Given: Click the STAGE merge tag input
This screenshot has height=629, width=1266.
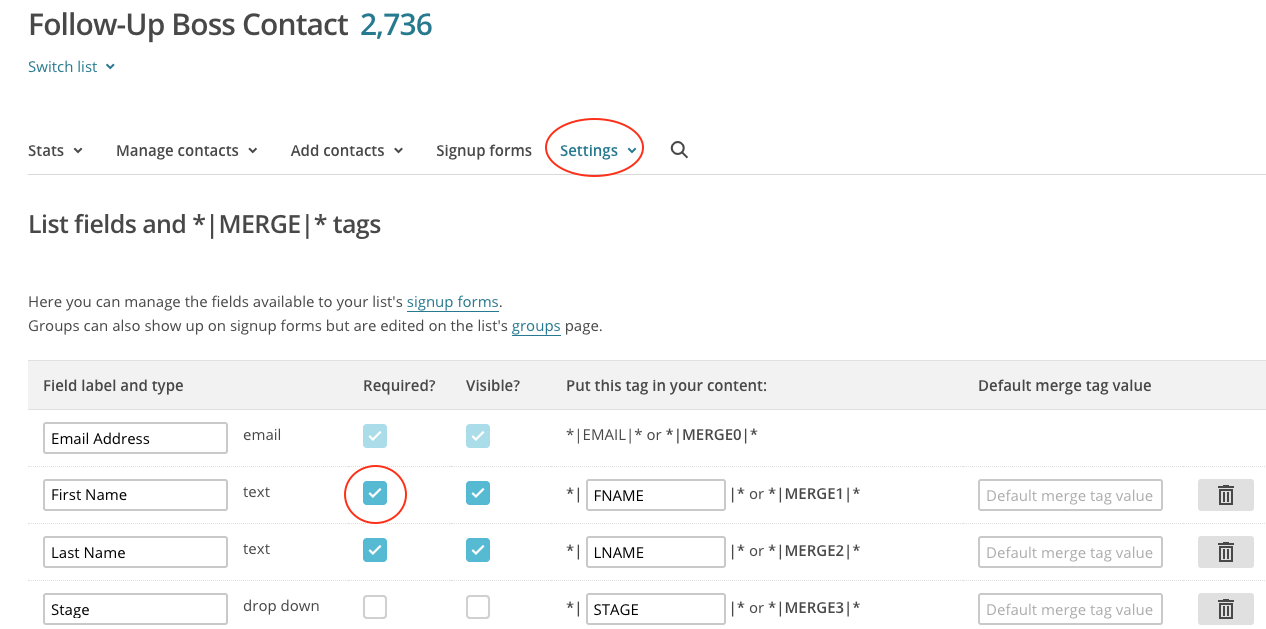Looking at the screenshot, I should (x=656, y=609).
